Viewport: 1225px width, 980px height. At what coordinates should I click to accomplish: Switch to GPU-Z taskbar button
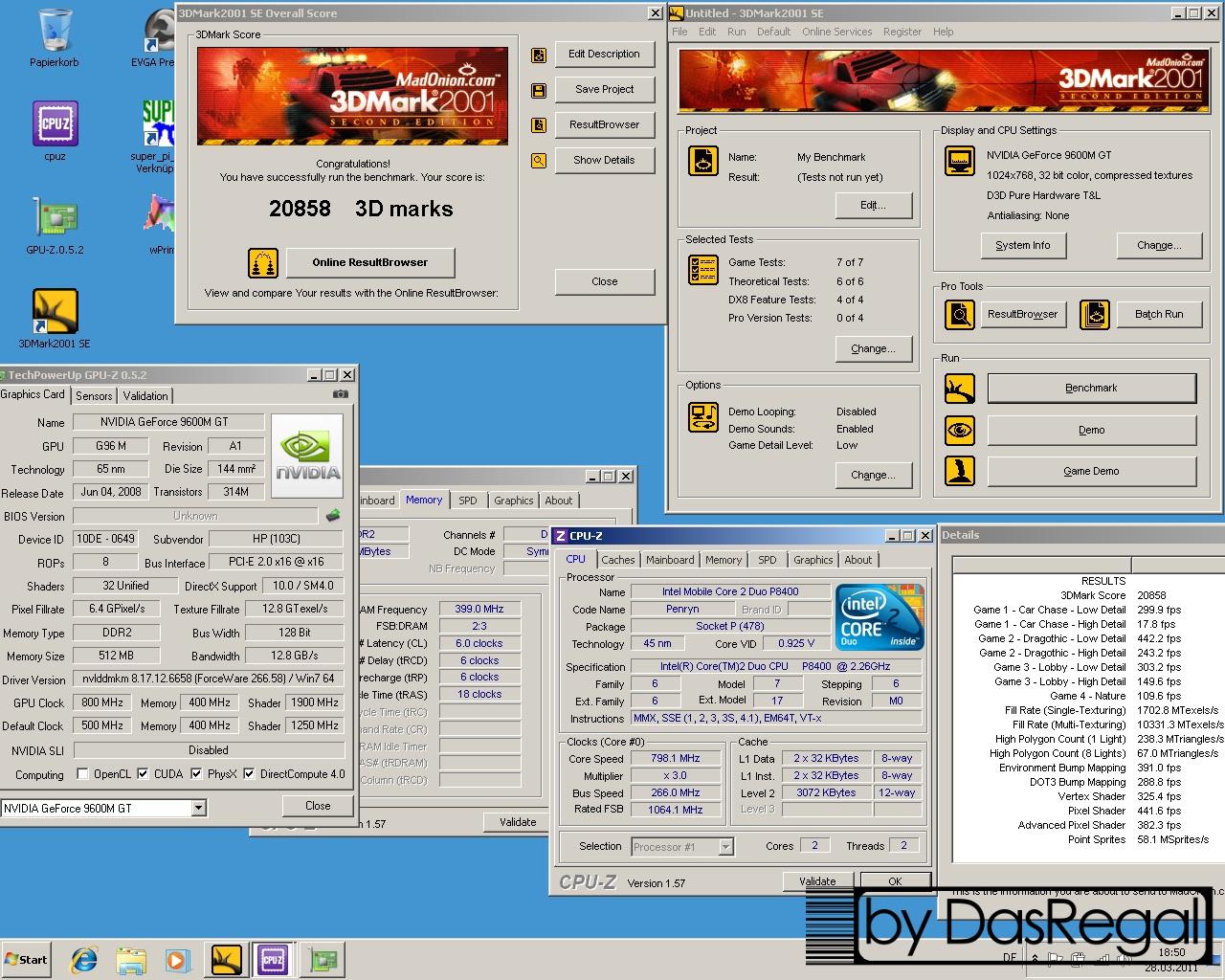click(322, 959)
